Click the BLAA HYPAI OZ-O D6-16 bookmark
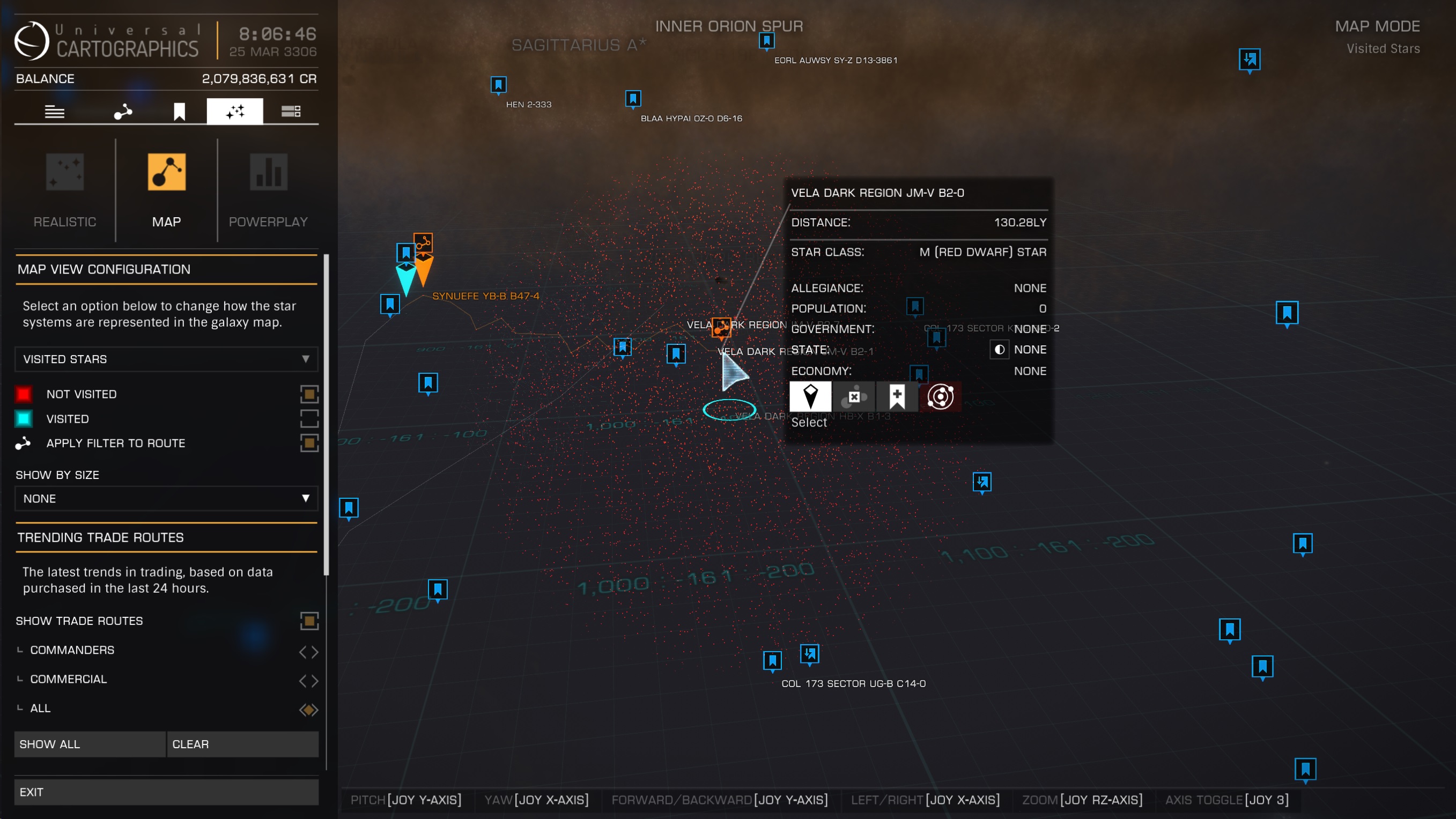Screen dimensions: 1456x819 tap(633, 99)
